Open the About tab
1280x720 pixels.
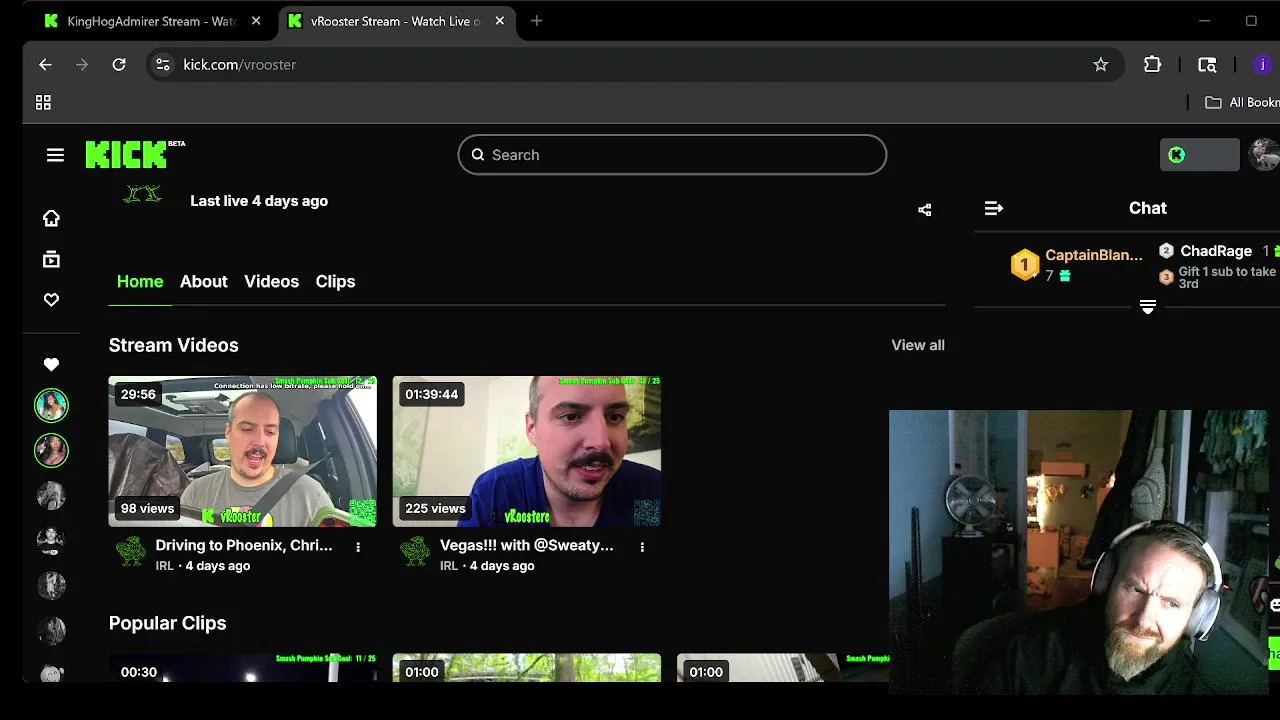204,282
